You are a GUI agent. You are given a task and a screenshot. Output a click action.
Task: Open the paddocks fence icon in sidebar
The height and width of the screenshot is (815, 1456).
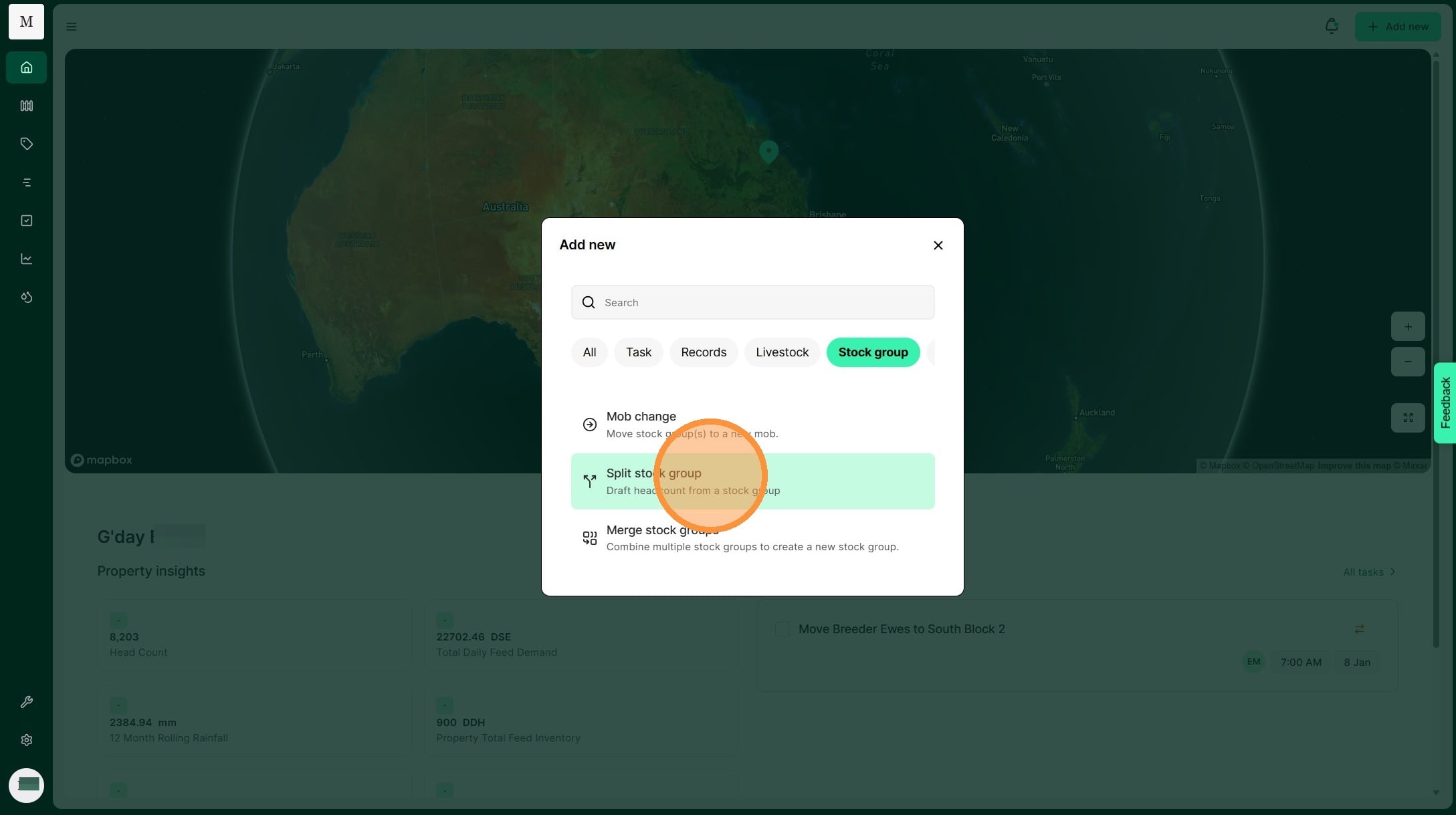26,106
